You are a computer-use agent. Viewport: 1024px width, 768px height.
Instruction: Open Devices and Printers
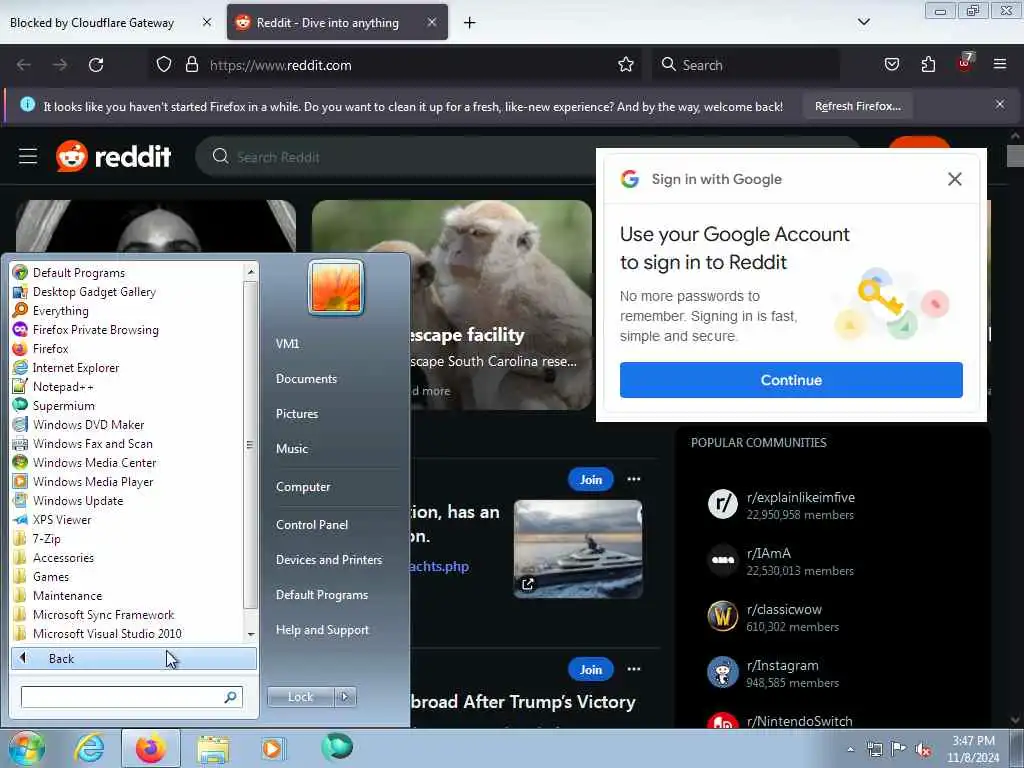(x=329, y=560)
